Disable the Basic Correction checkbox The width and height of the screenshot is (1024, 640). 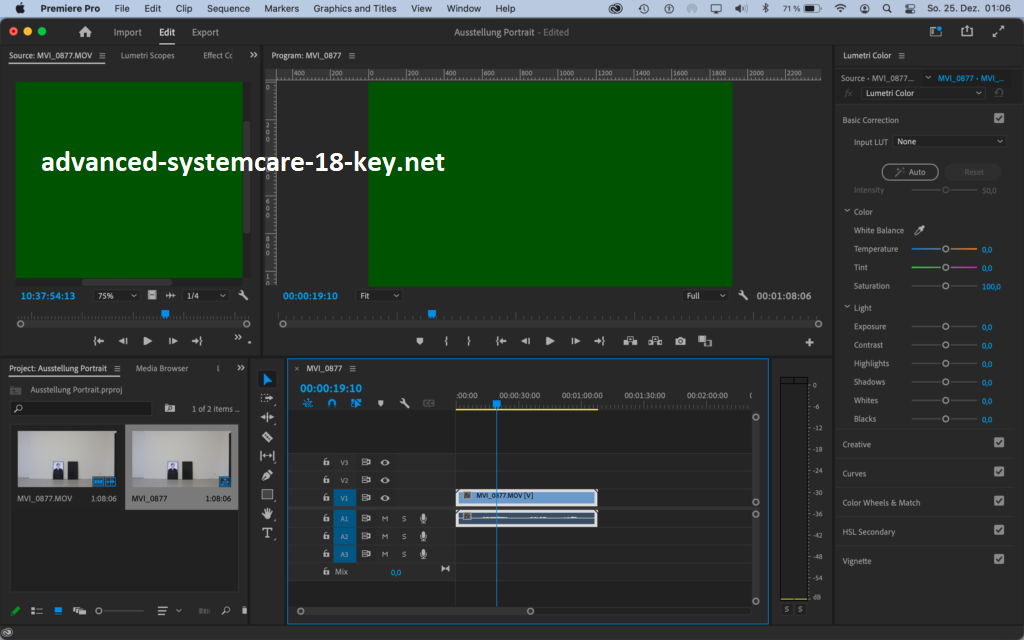click(x=998, y=119)
